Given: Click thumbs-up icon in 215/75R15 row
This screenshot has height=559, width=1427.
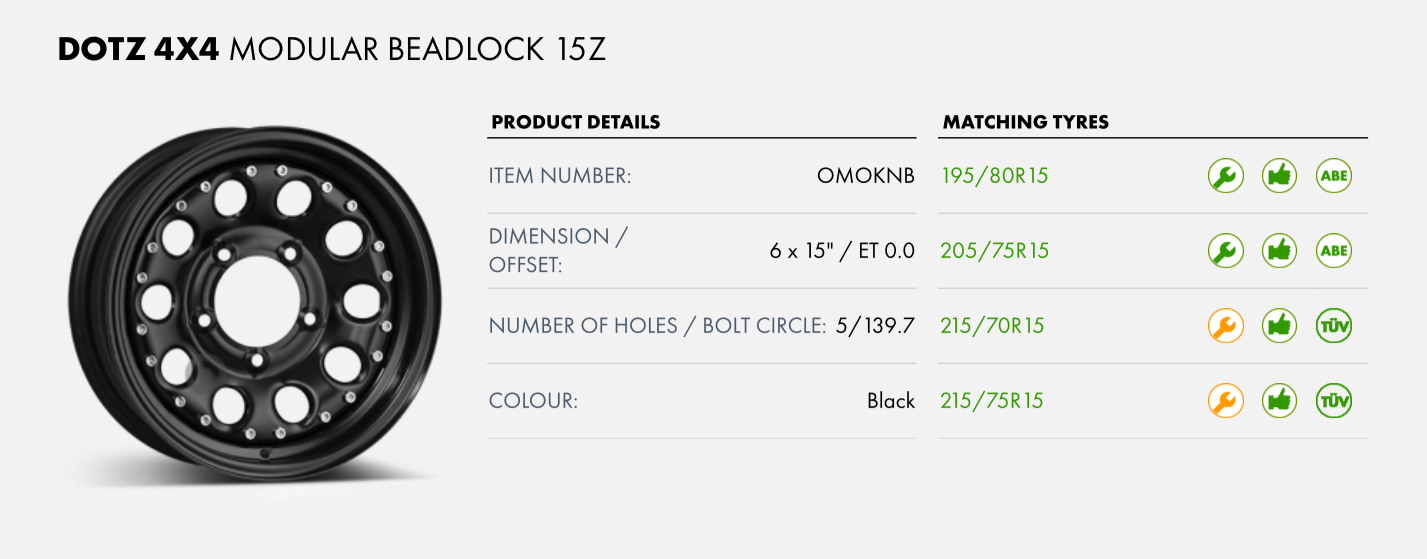Looking at the screenshot, I should [1280, 401].
